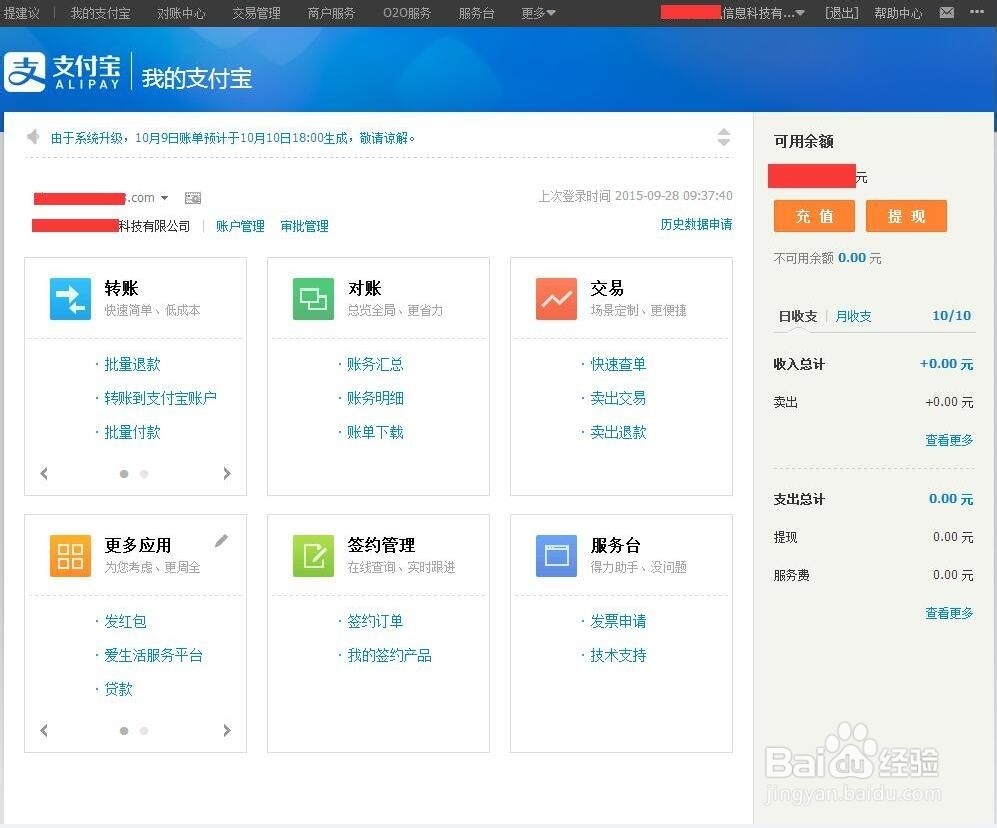Open the 卖出退款 link
The width and height of the screenshot is (997, 828).
tap(618, 432)
